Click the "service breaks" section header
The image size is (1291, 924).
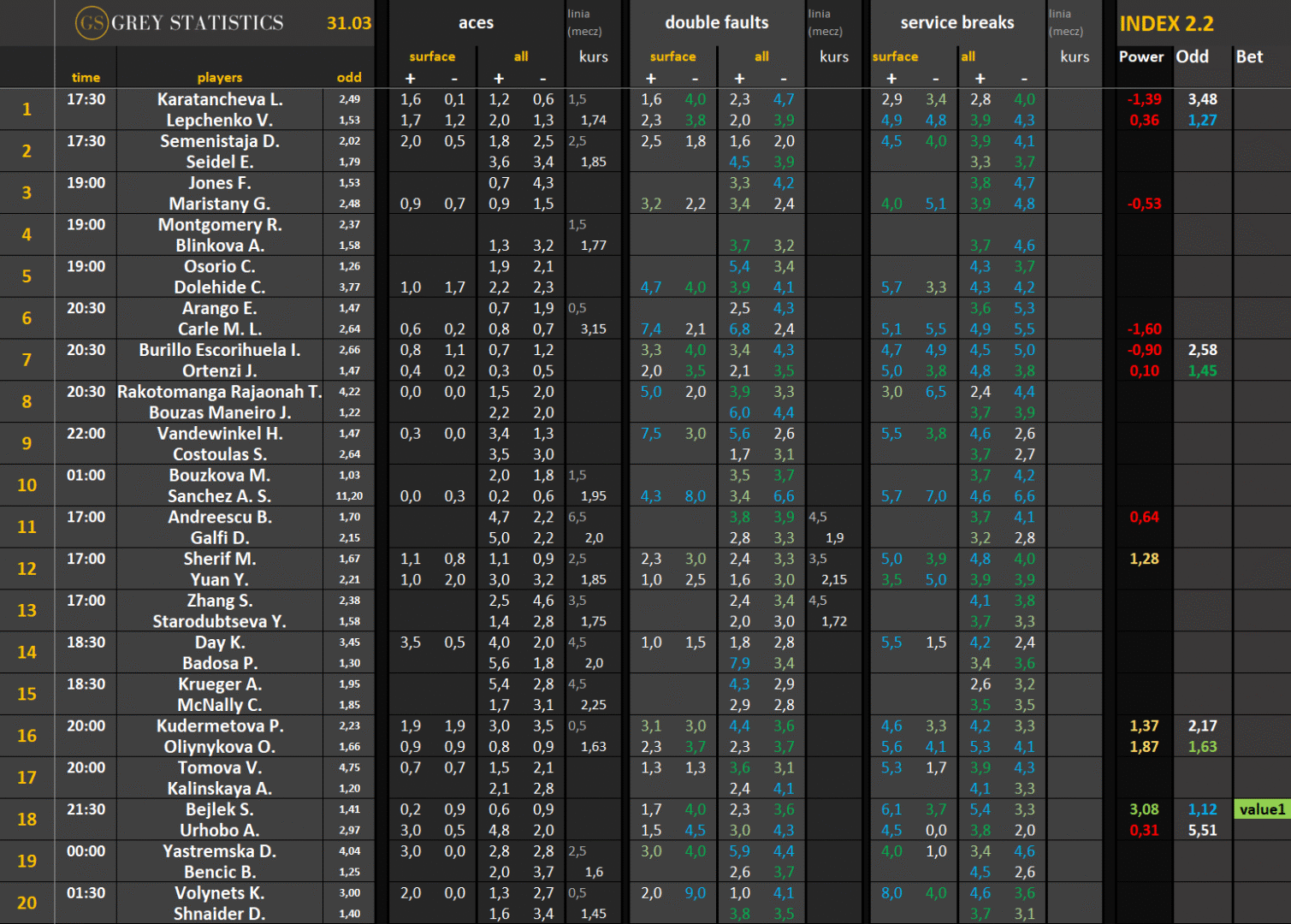click(x=956, y=23)
